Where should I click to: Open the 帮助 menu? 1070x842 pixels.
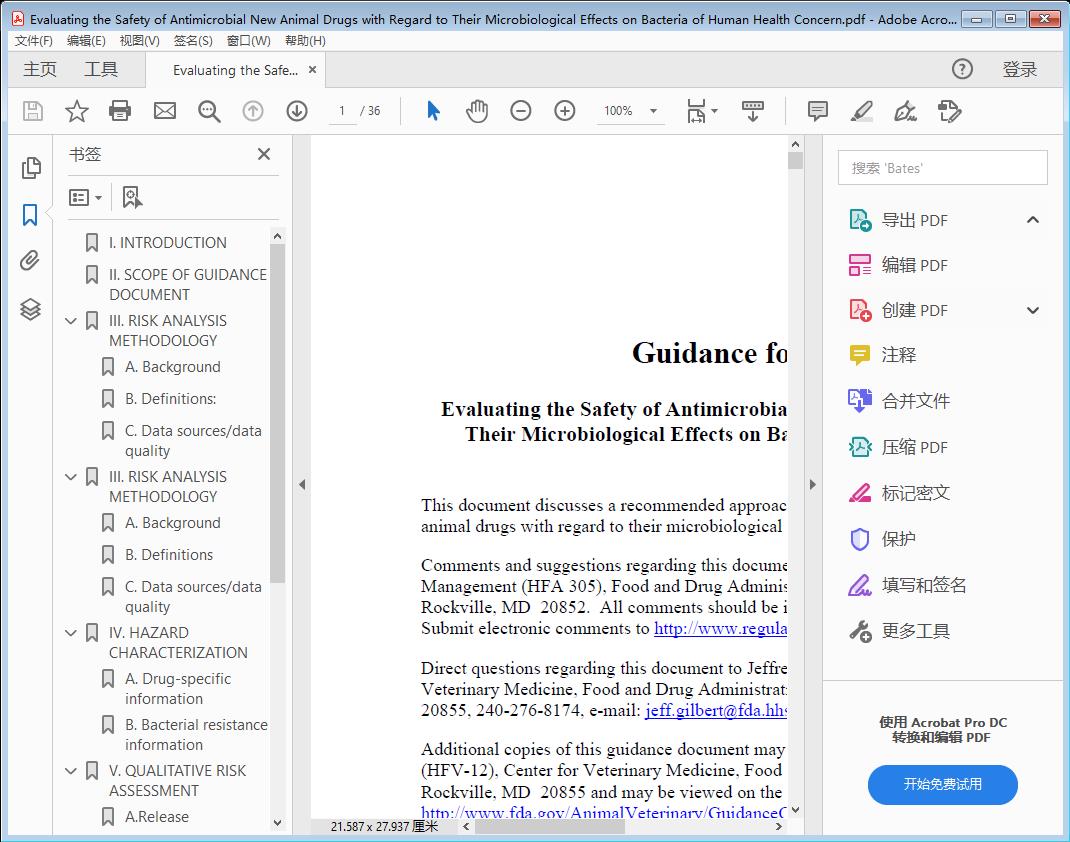(305, 41)
